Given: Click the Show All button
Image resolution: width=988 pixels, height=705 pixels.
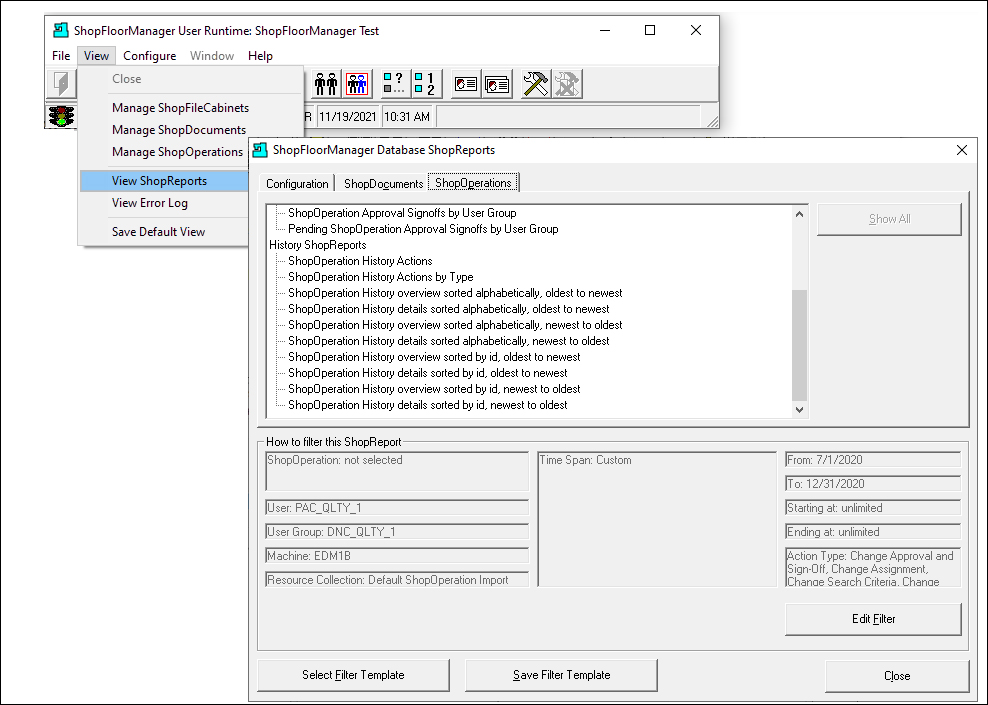Looking at the screenshot, I should [889, 219].
